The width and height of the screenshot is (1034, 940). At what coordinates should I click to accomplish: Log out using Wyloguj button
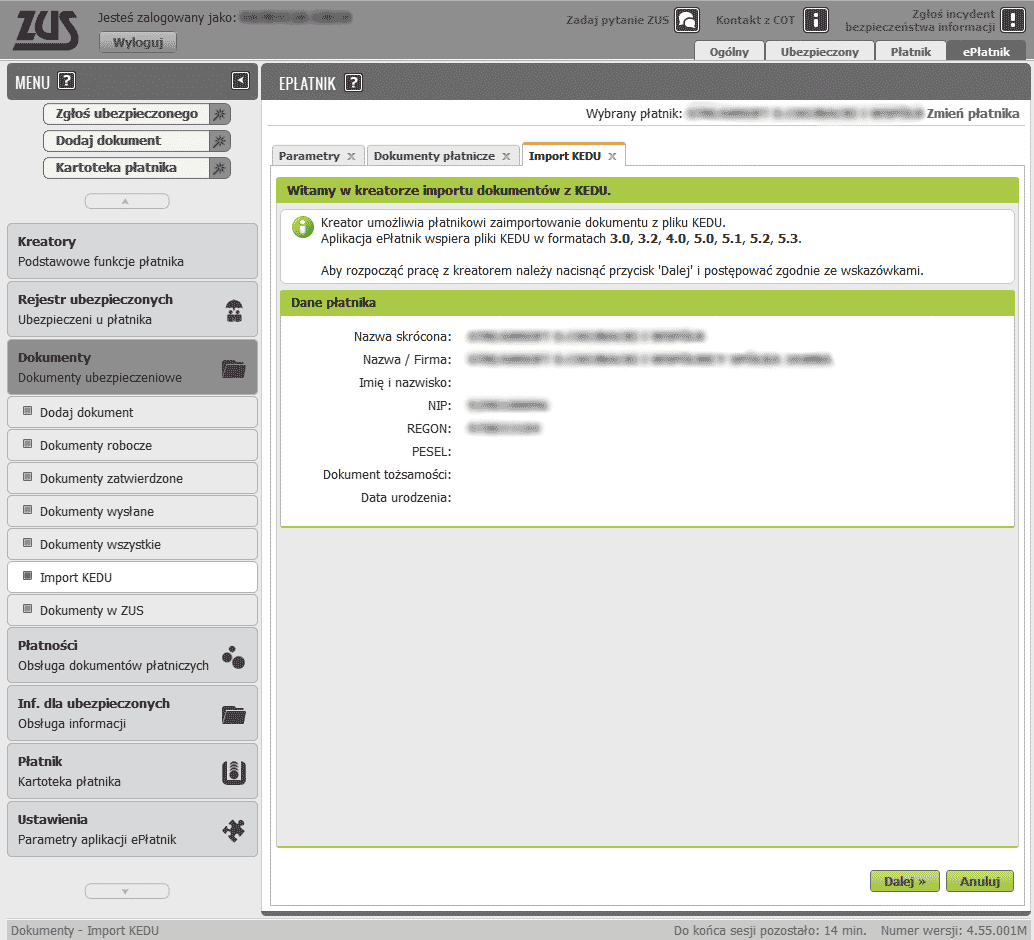tap(138, 42)
